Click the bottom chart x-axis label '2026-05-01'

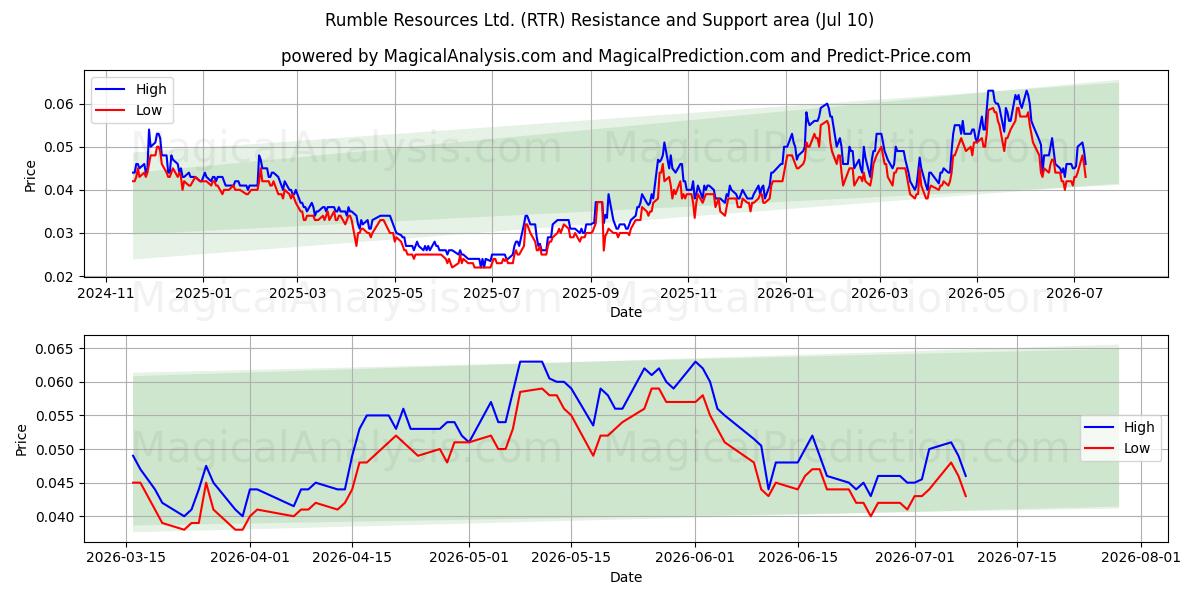tap(469, 560)
